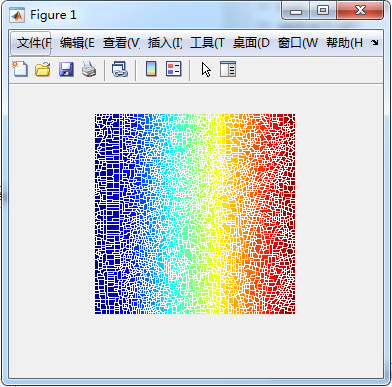Open a file with the folder icon
Screen dimensions: 392x387
43,69
